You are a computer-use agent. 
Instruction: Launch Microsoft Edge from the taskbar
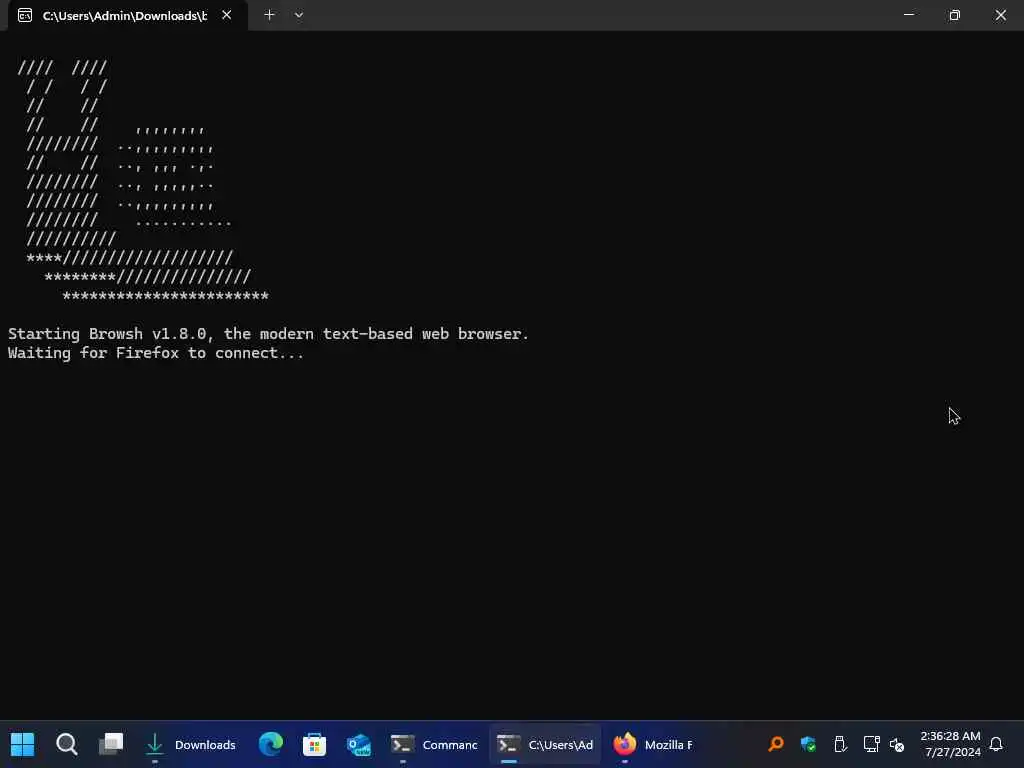click(x=270, y=744)
